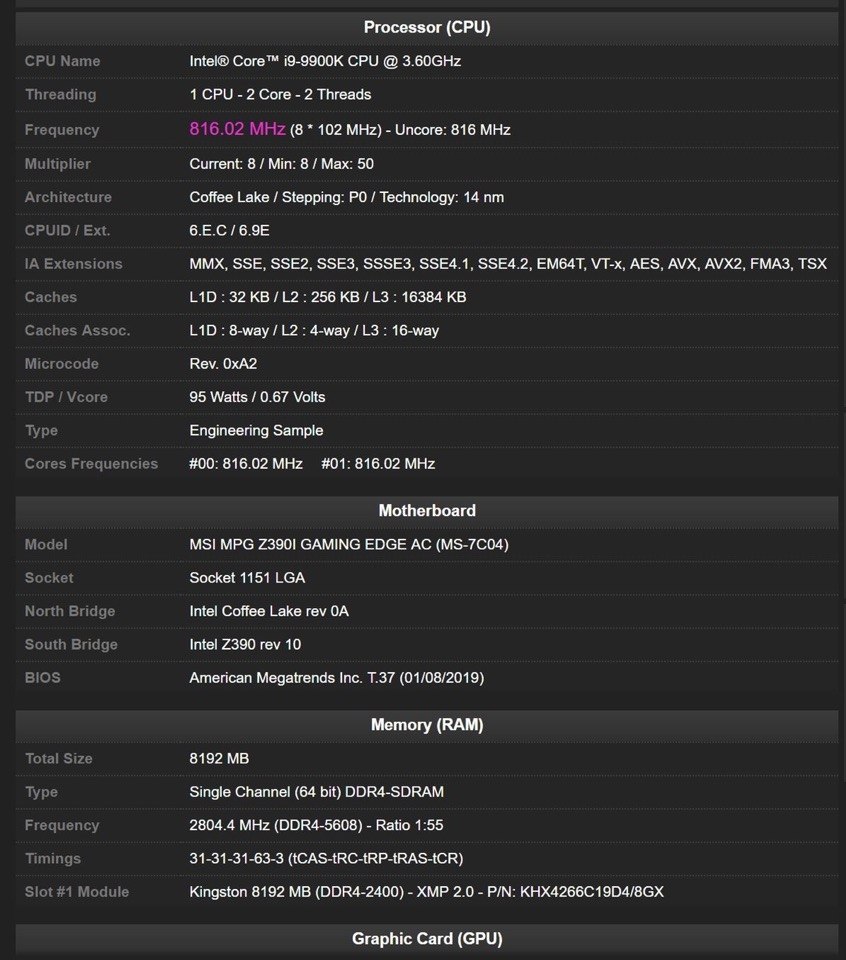Click the Graphic Card (GPU) section header
The image size is (846, 960).
point(427,938)
